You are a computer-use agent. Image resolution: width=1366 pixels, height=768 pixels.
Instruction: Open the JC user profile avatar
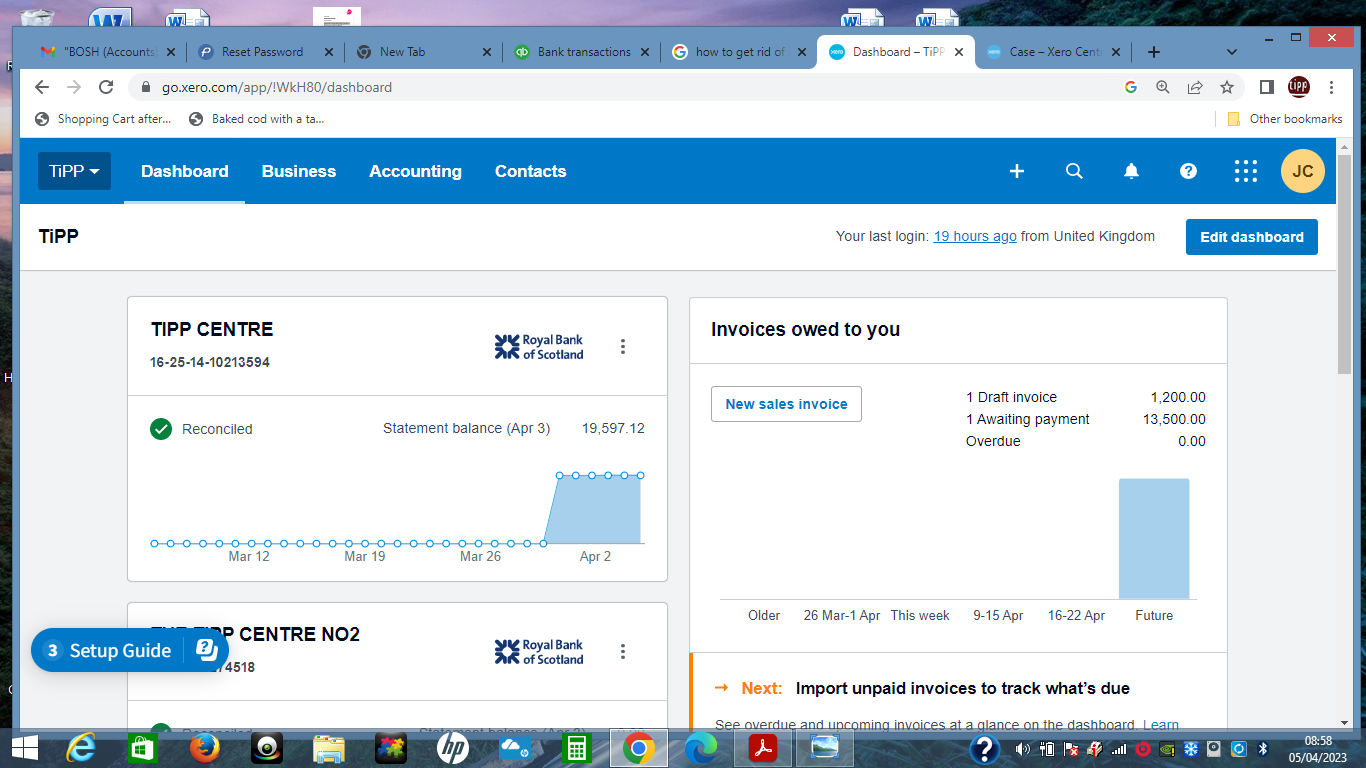(x=1303, y=171)
